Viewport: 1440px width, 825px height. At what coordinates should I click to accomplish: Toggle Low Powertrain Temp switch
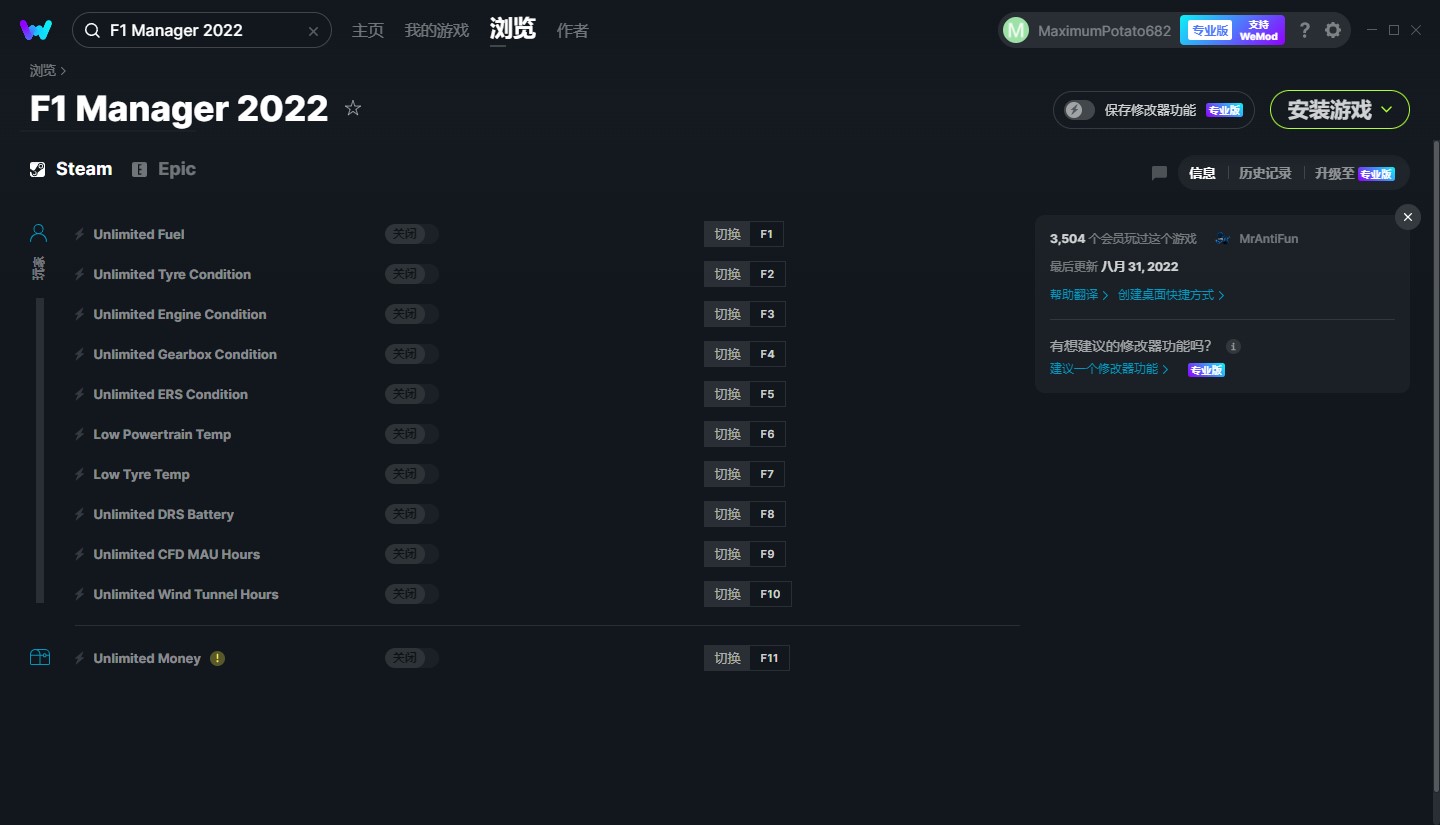(x=412, y=434)
